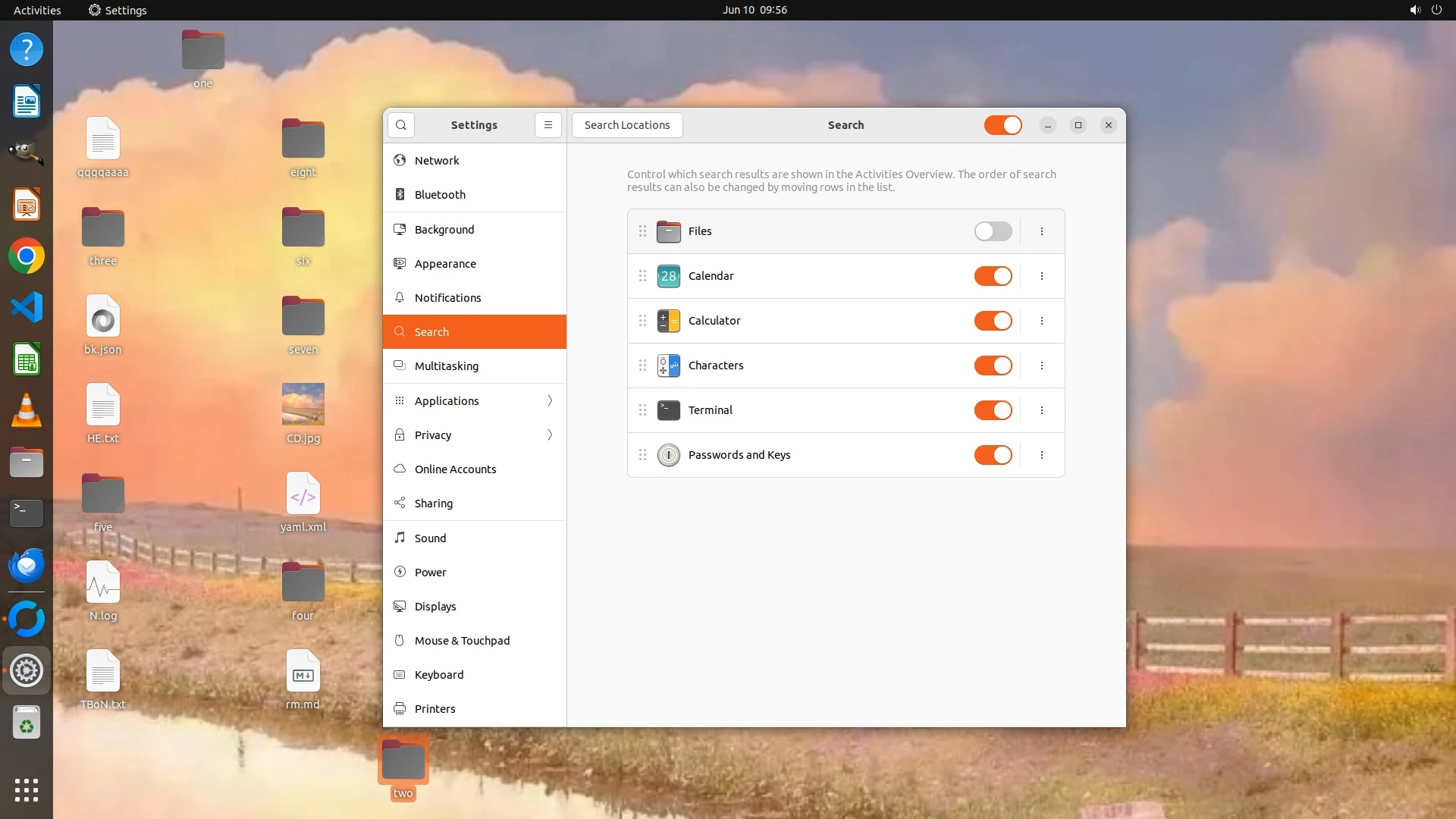This screenshot has height=819, width=1456.
Task: Enable the Files search toggle
Action: click(993, 231)
